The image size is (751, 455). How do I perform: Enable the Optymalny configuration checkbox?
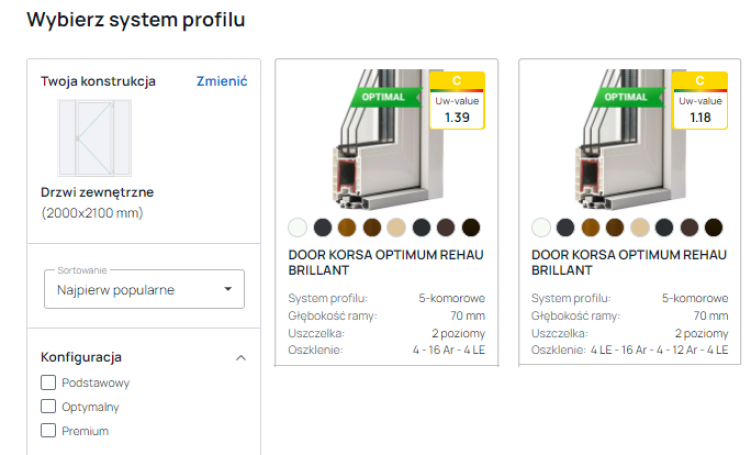[x=48, y=406]
